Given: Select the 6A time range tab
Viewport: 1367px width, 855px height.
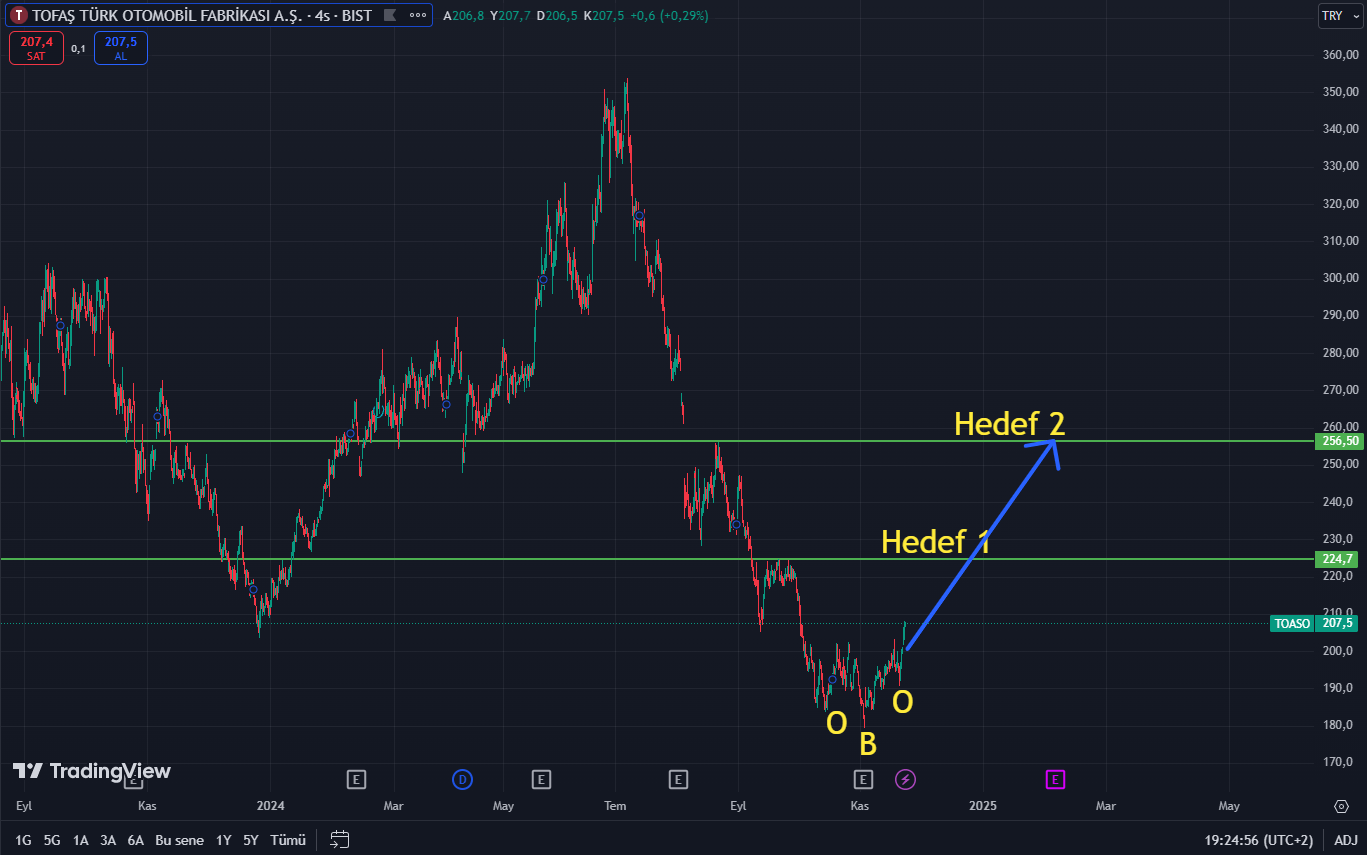Looking at the screenshot, I should coord(136,840).
